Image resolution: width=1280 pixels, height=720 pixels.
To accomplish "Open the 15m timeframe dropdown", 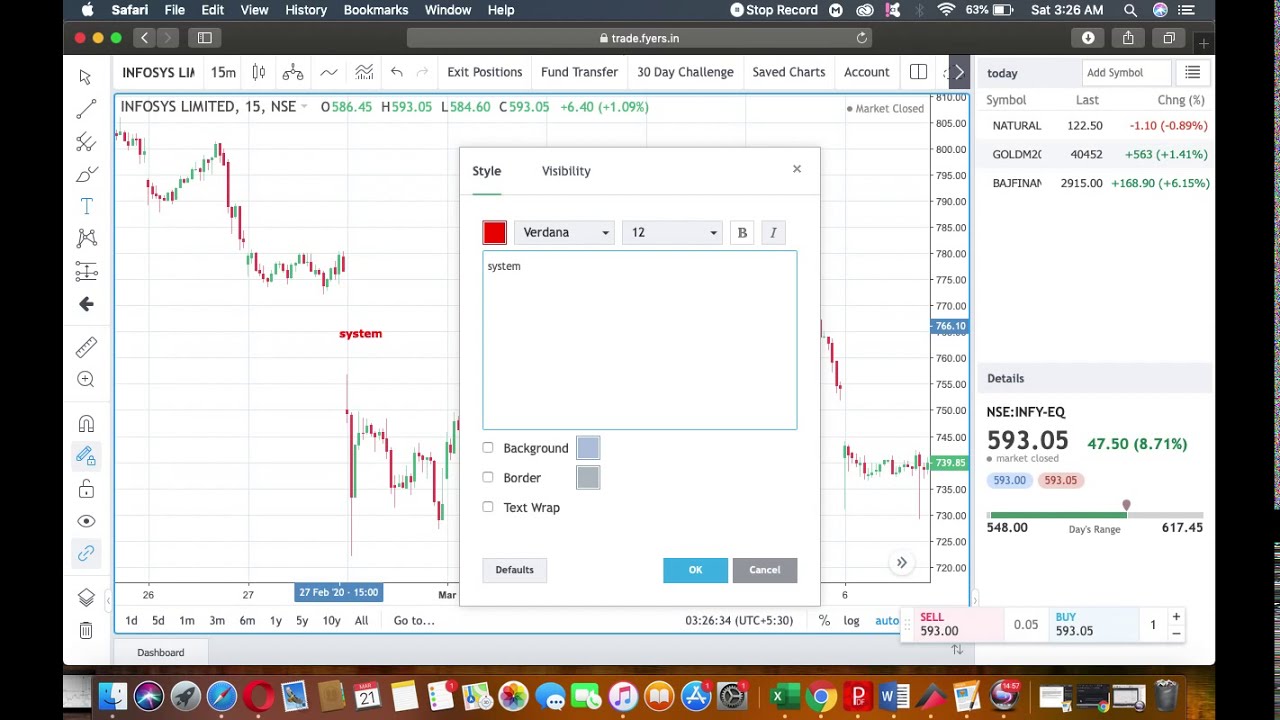I will (x=223, y=72).
